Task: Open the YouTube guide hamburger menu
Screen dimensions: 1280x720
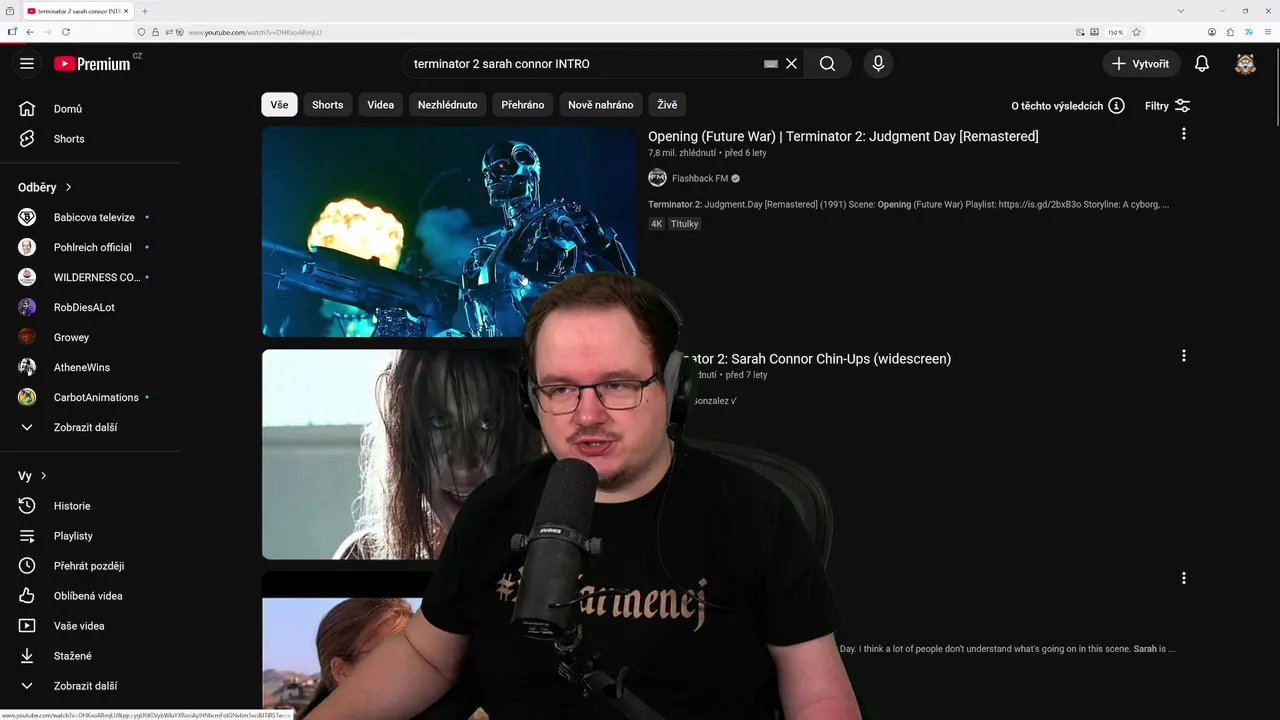Action: (27, 64)
